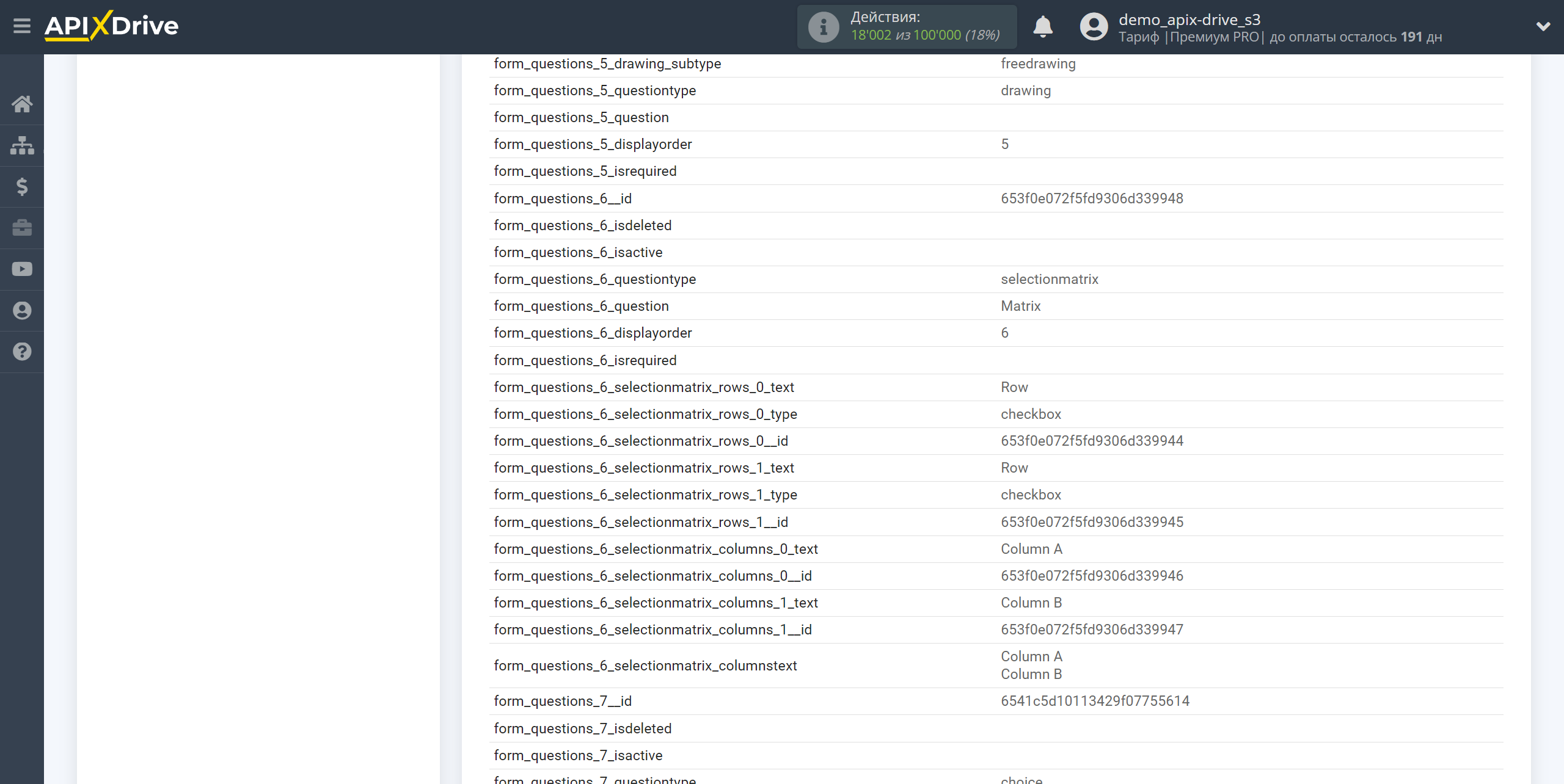The image size is (1564, 784).
Task: Select form_questions_7_isdeleted row
Action: [996, 728]
